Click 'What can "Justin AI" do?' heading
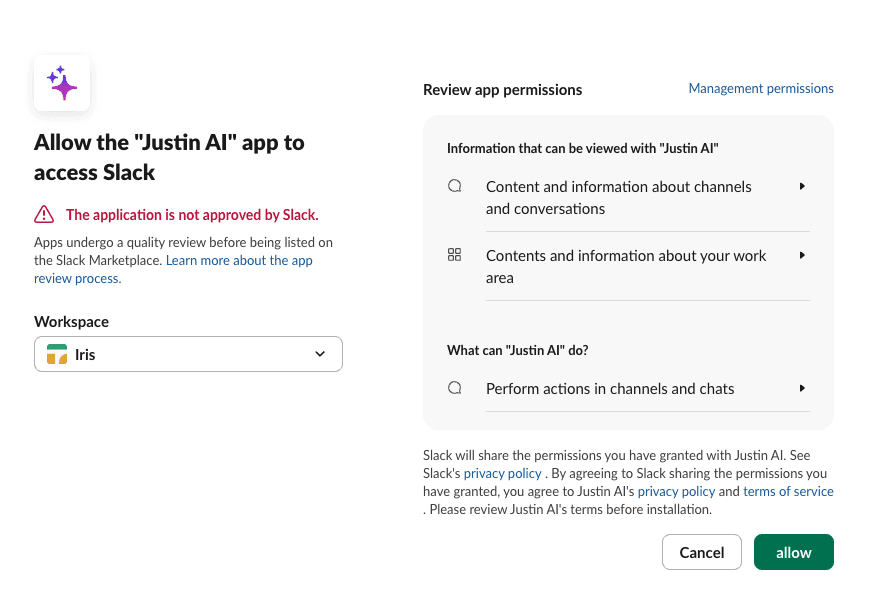Screen dimensions: 896x615 (x=518, y=350)
